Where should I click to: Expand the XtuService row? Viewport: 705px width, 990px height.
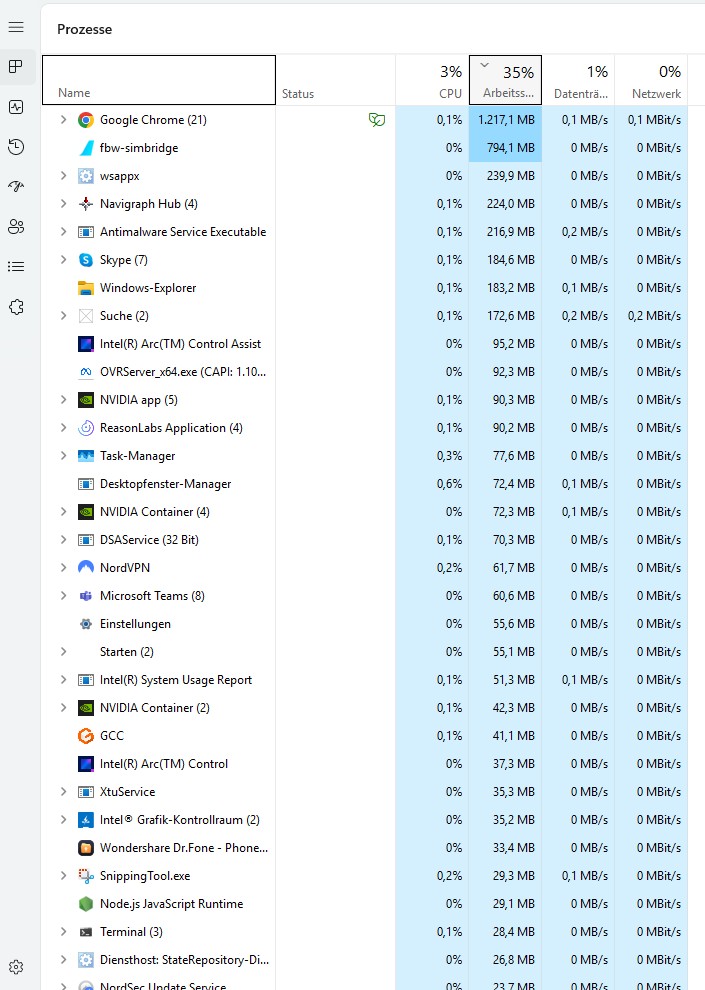pos(63,791)
